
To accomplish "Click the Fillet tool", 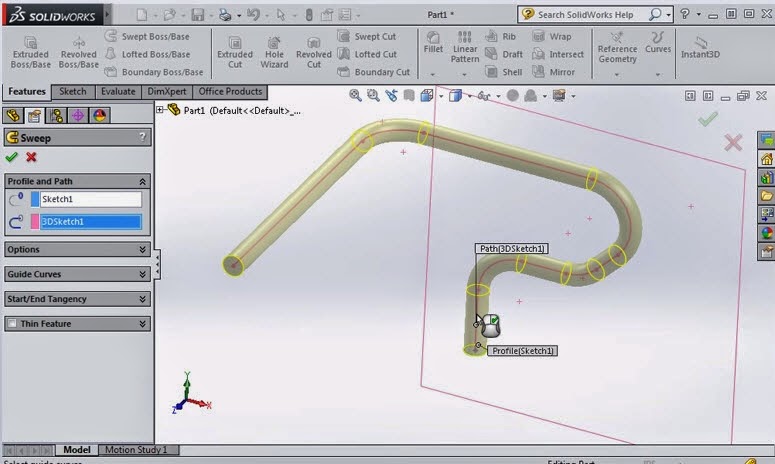I will coord(433,42).
